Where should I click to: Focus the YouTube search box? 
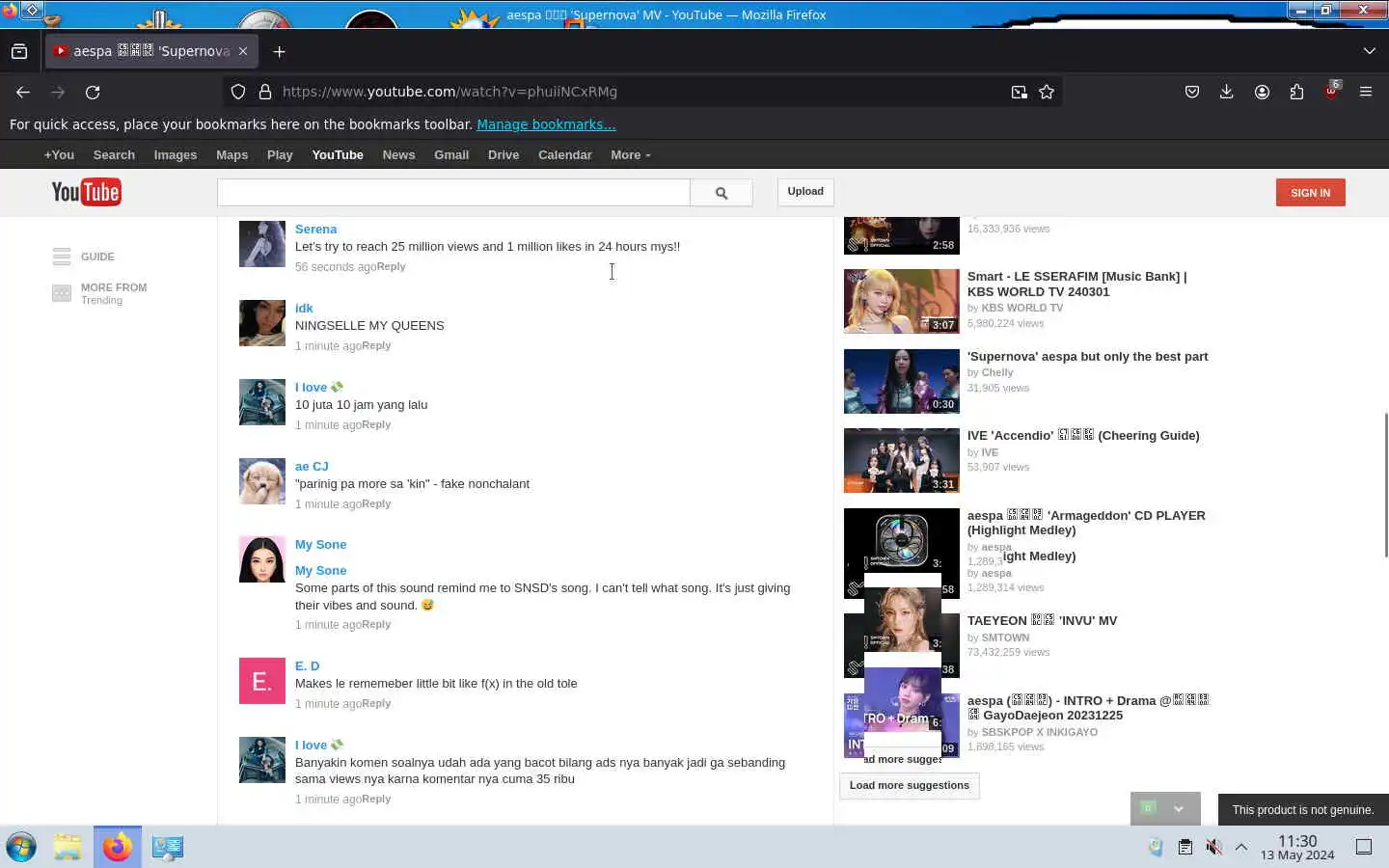click(x=453, y=192)
